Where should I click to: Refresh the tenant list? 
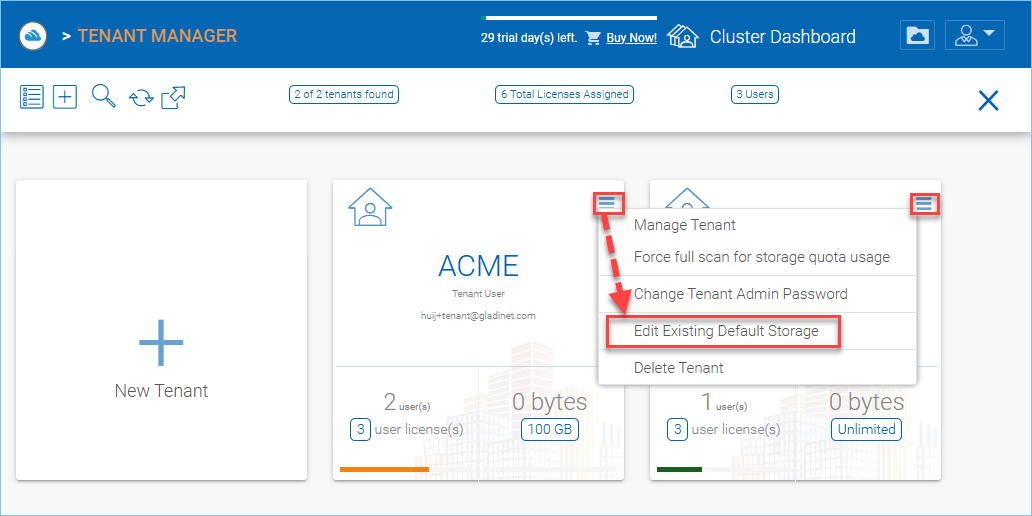[141, 97]
